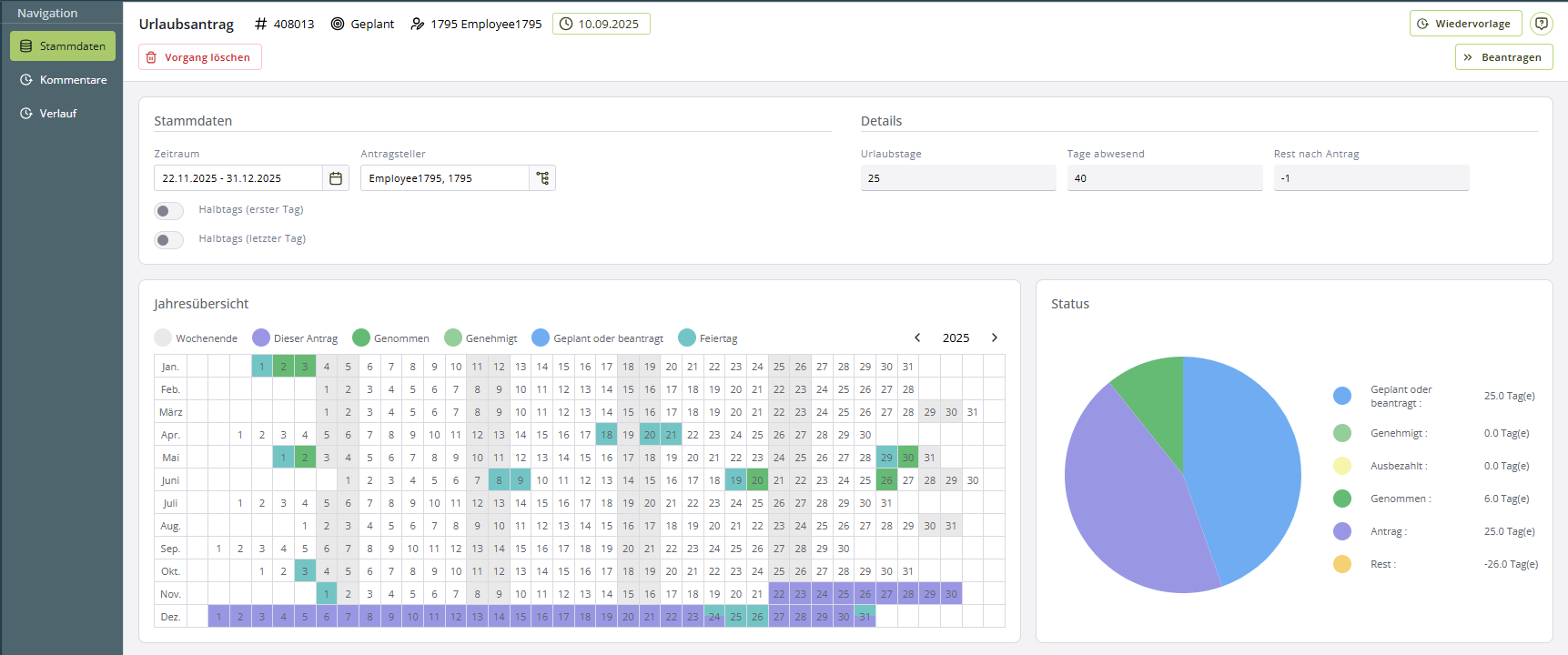Click the person icon before 1795 Employee1795
The height and width of the screenshot is (655, 1568).
(418, 24)
